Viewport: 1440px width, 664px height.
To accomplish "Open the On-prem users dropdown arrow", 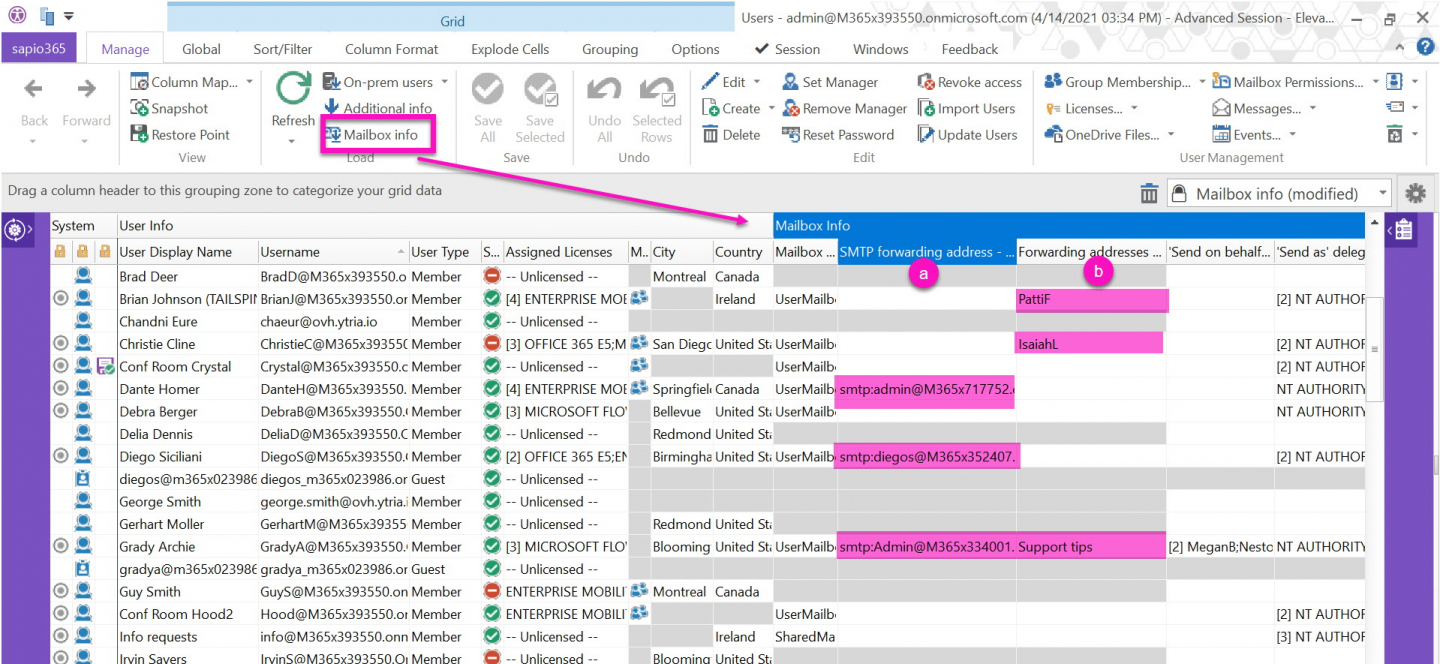I will click(444, 82).
